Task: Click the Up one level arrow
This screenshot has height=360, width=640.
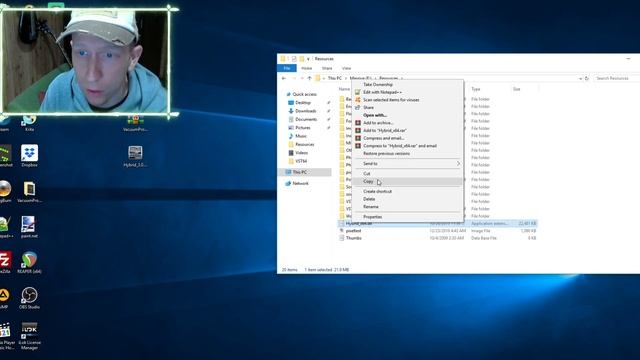Action: (309, 78)
